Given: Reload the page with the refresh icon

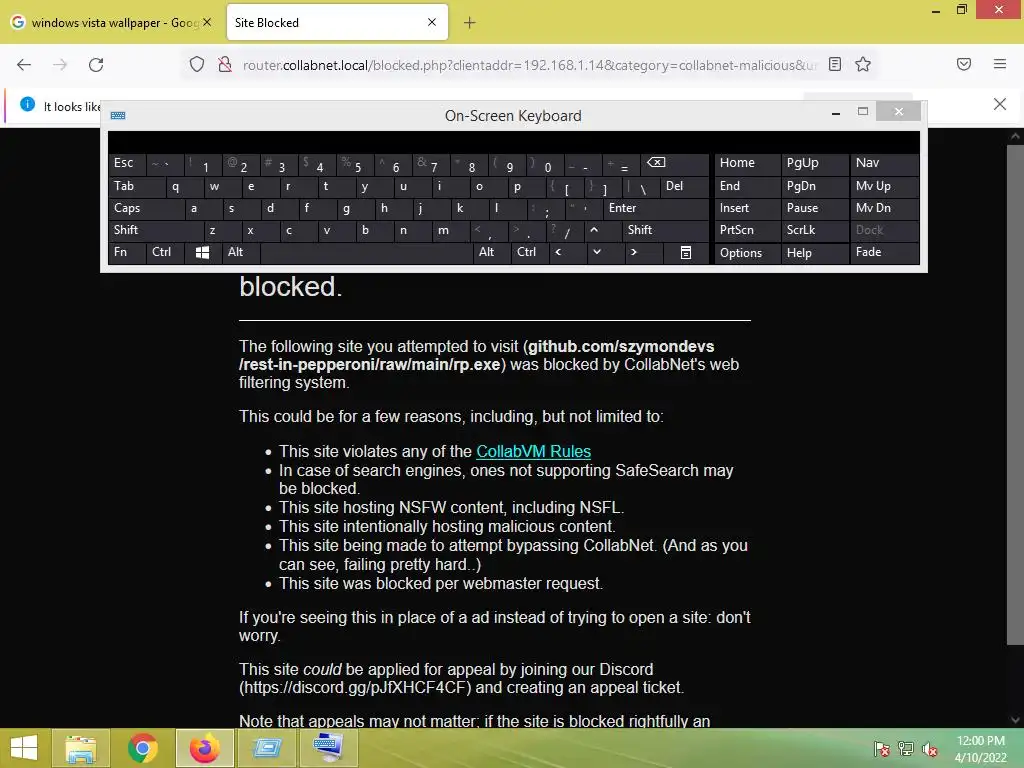Looking at the screenshot, I should point(96,65).
